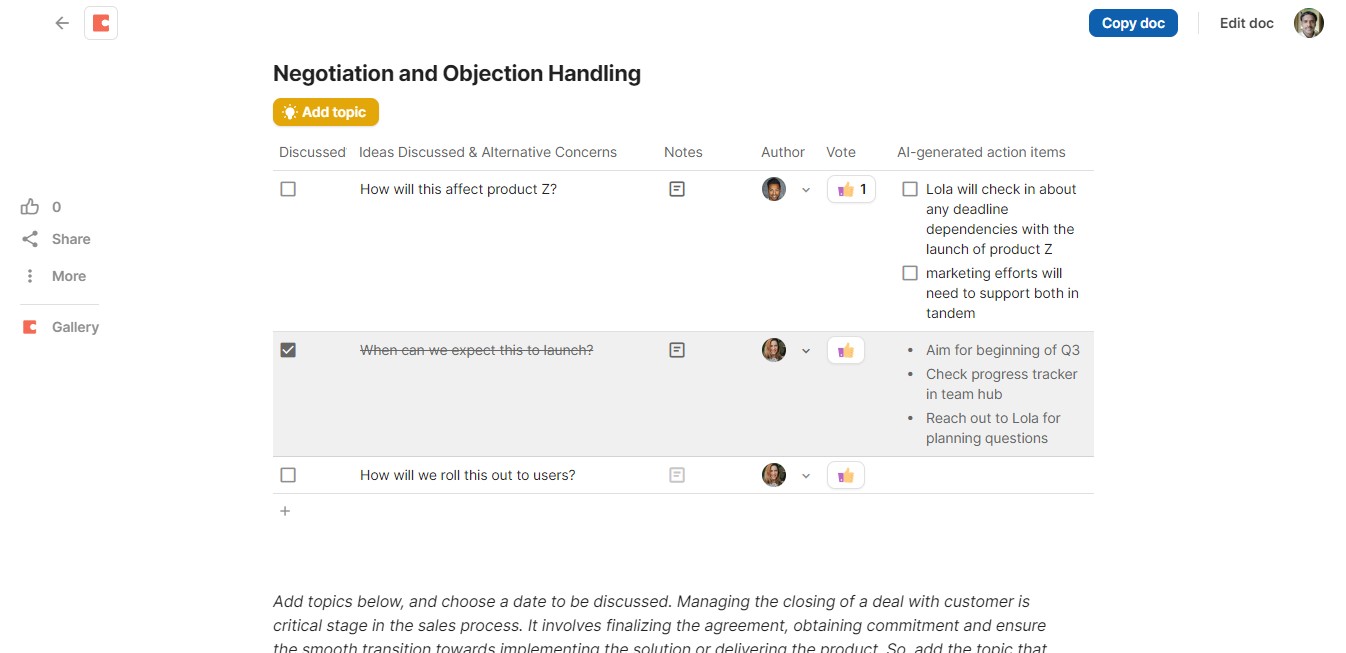This screenshot has height=653, width=1346.
Task: Click the Copy doc button
Action: (x=1133, y=23)
